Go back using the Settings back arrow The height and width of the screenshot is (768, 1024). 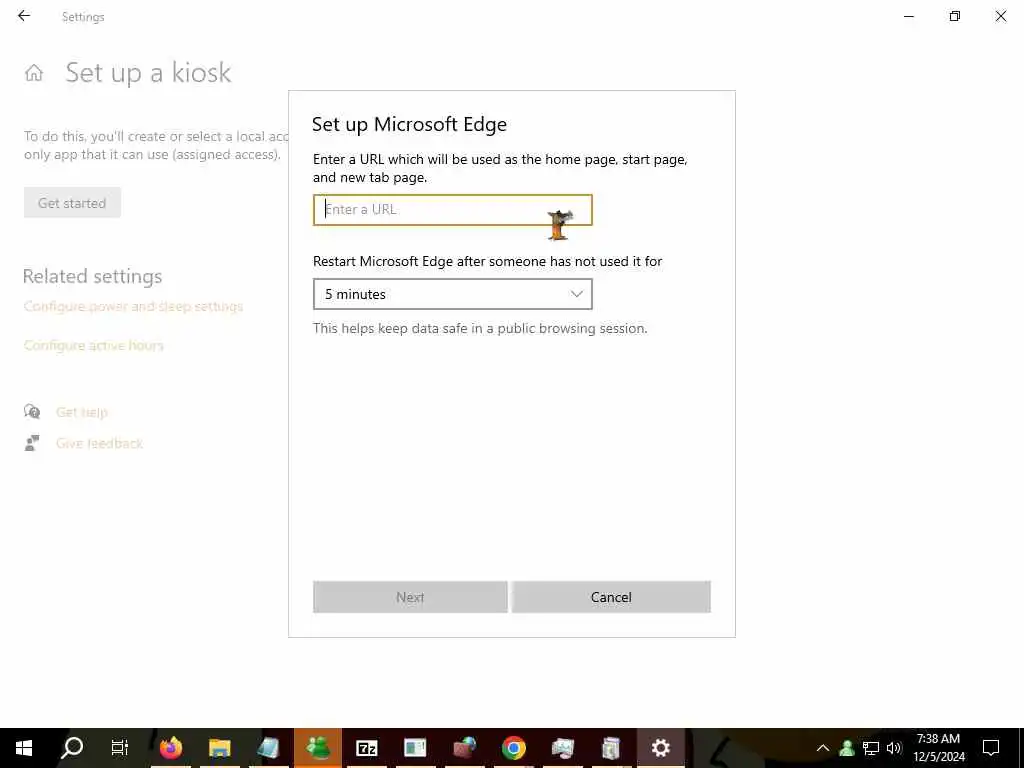click(24, 16)
